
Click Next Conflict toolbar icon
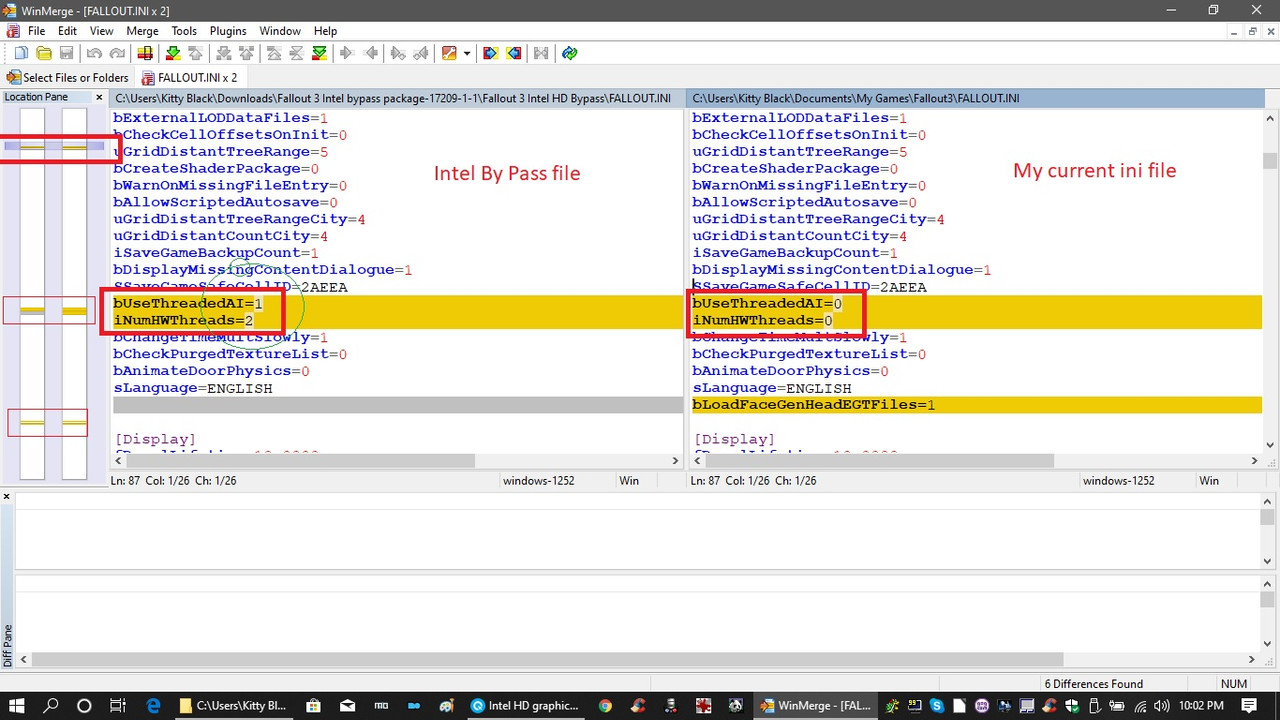(223, 53)
